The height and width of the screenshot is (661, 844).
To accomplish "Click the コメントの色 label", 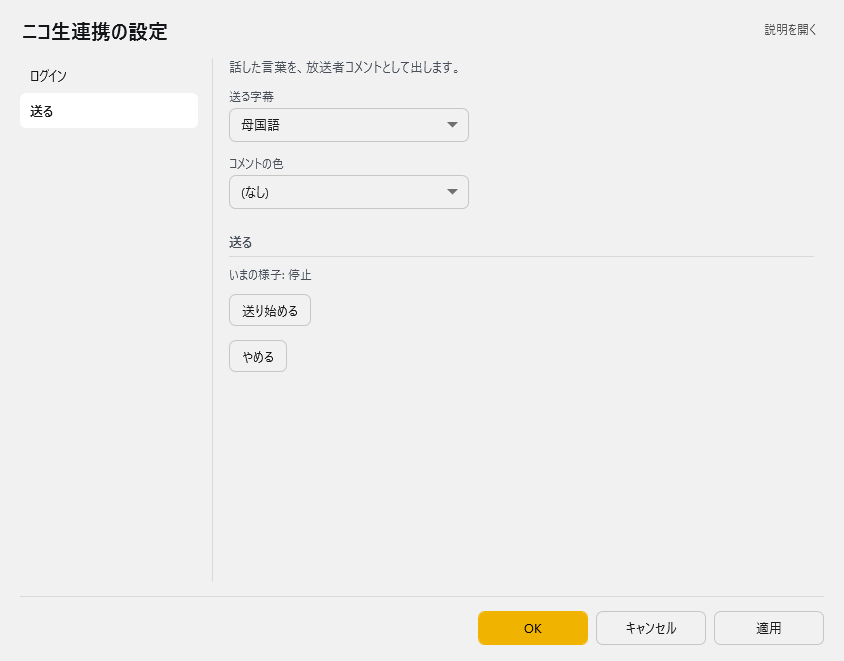I will point(256,164).
